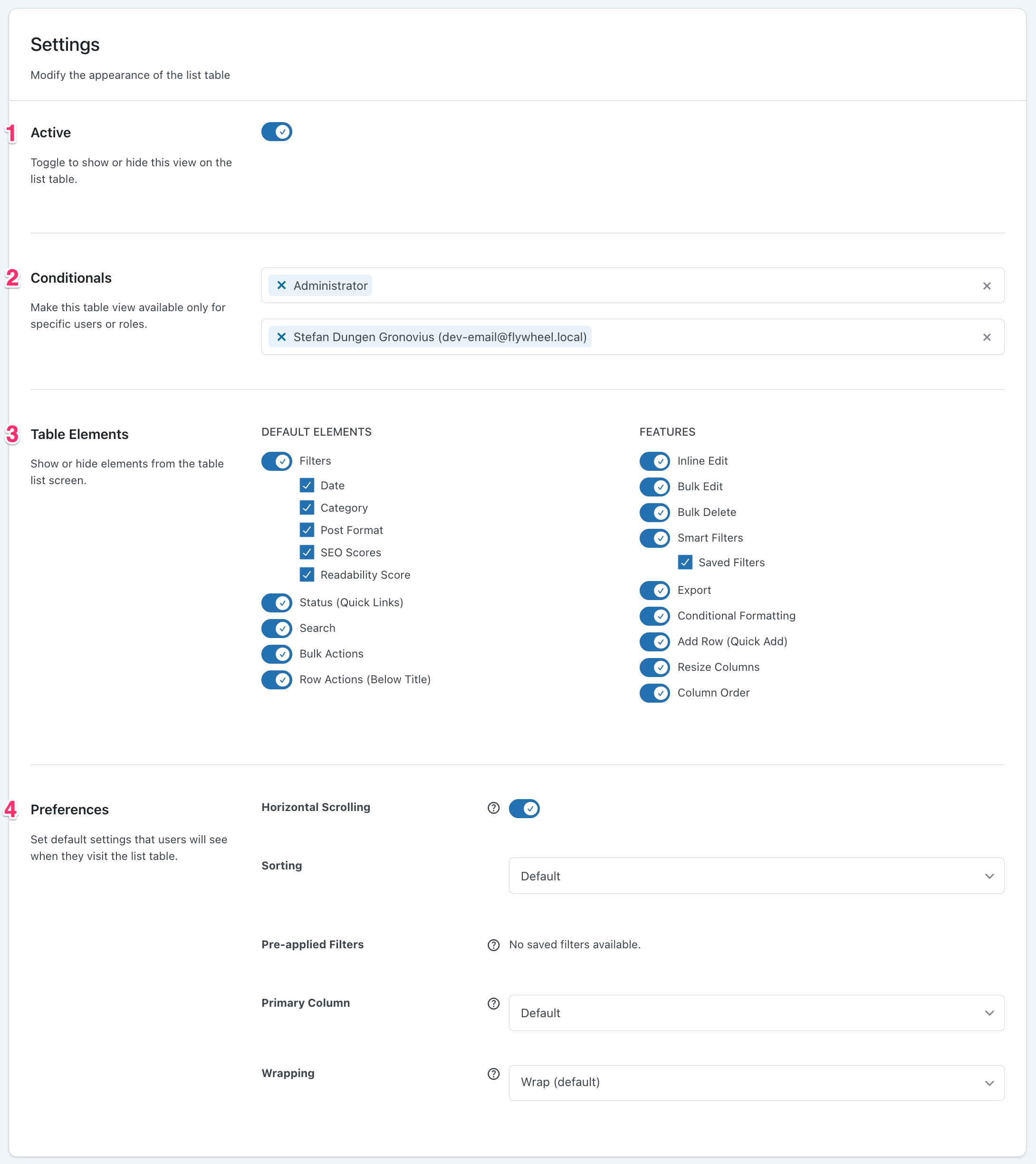The width and height of the screenshot is (1036, 1164).
Task: Remove Stefan Dungen Gronovius user tag
Action: tap(281, 337)
